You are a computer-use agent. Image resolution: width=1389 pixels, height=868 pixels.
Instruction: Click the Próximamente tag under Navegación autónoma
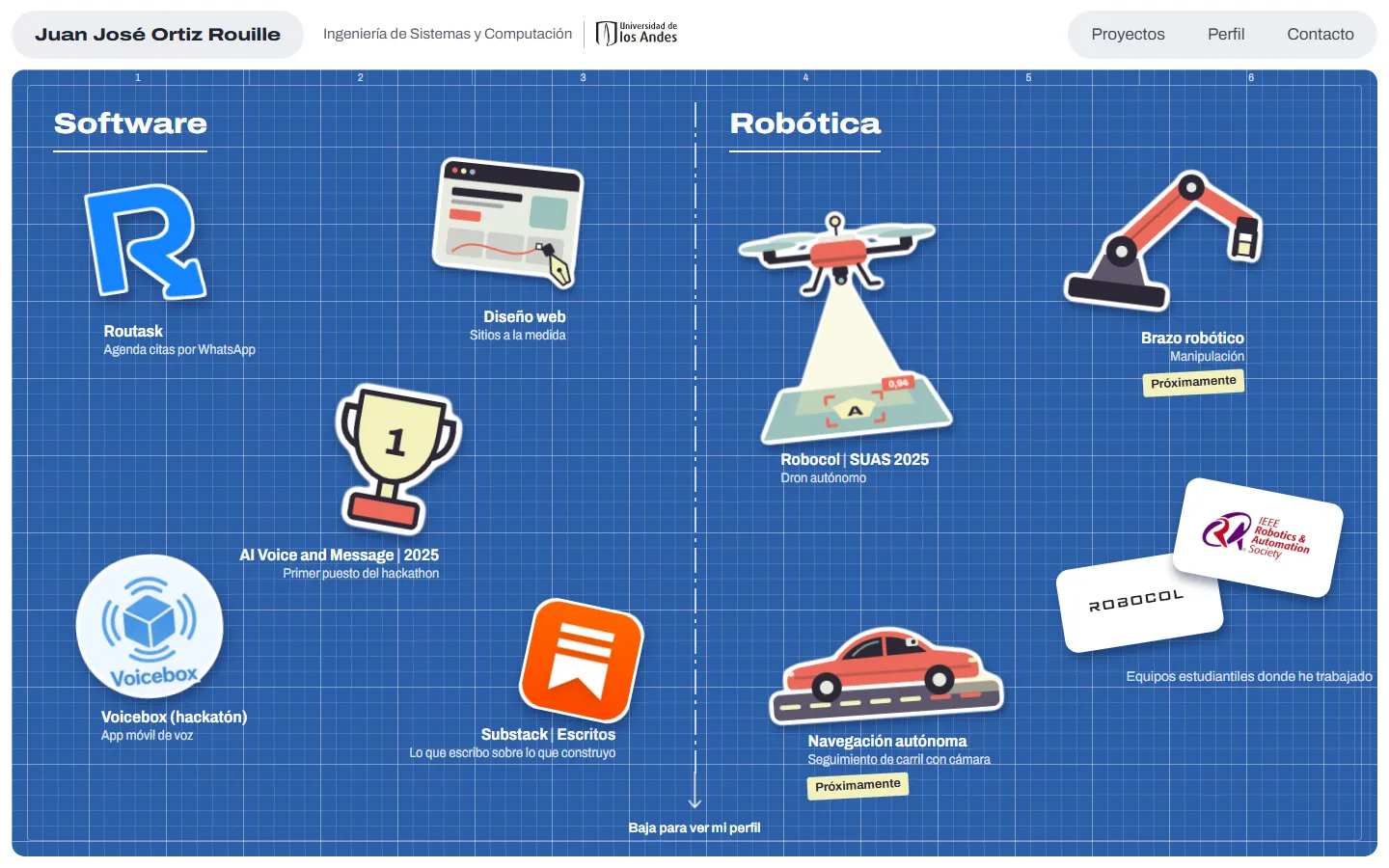[858, 785]
